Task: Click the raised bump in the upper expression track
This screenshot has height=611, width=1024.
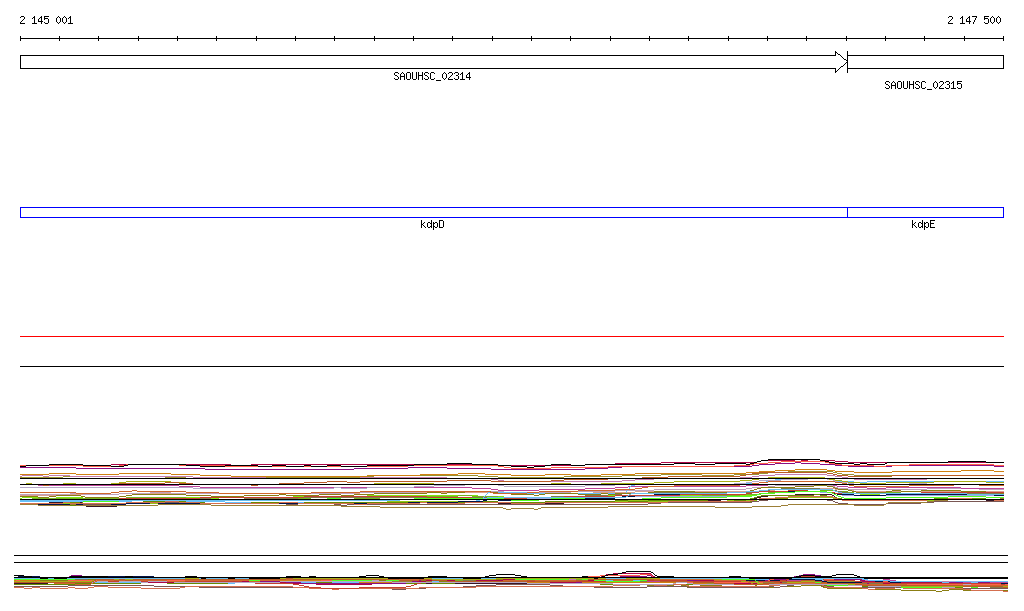Action: tap(790, 462)
